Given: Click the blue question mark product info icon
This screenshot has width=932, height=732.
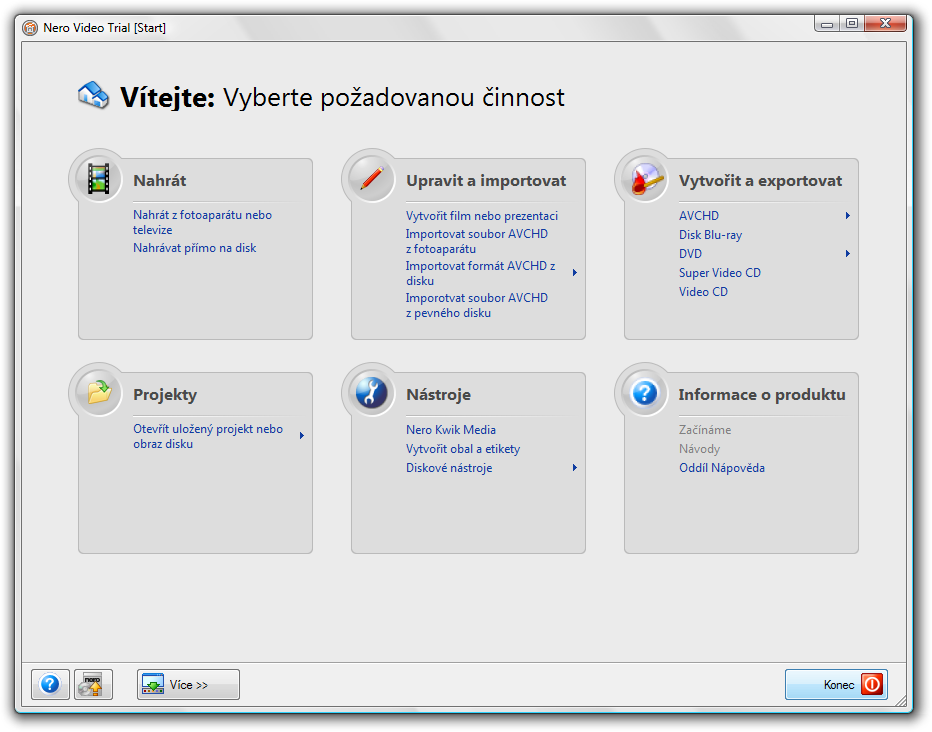Looking at the screenshot, I should 644,392.
